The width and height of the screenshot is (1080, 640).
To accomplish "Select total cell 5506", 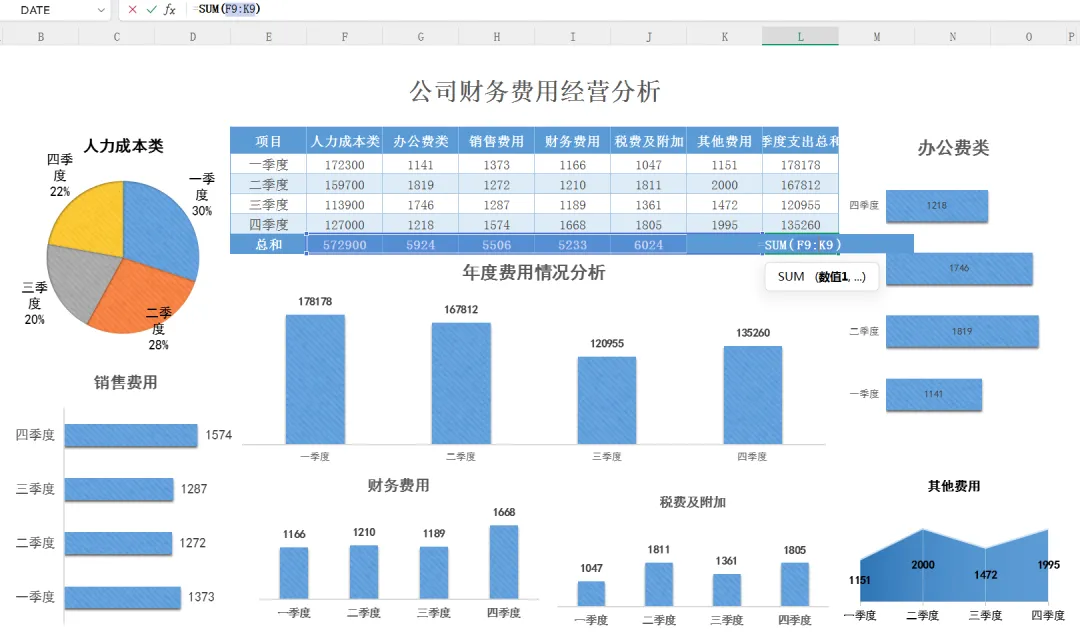I will [497, 245].
